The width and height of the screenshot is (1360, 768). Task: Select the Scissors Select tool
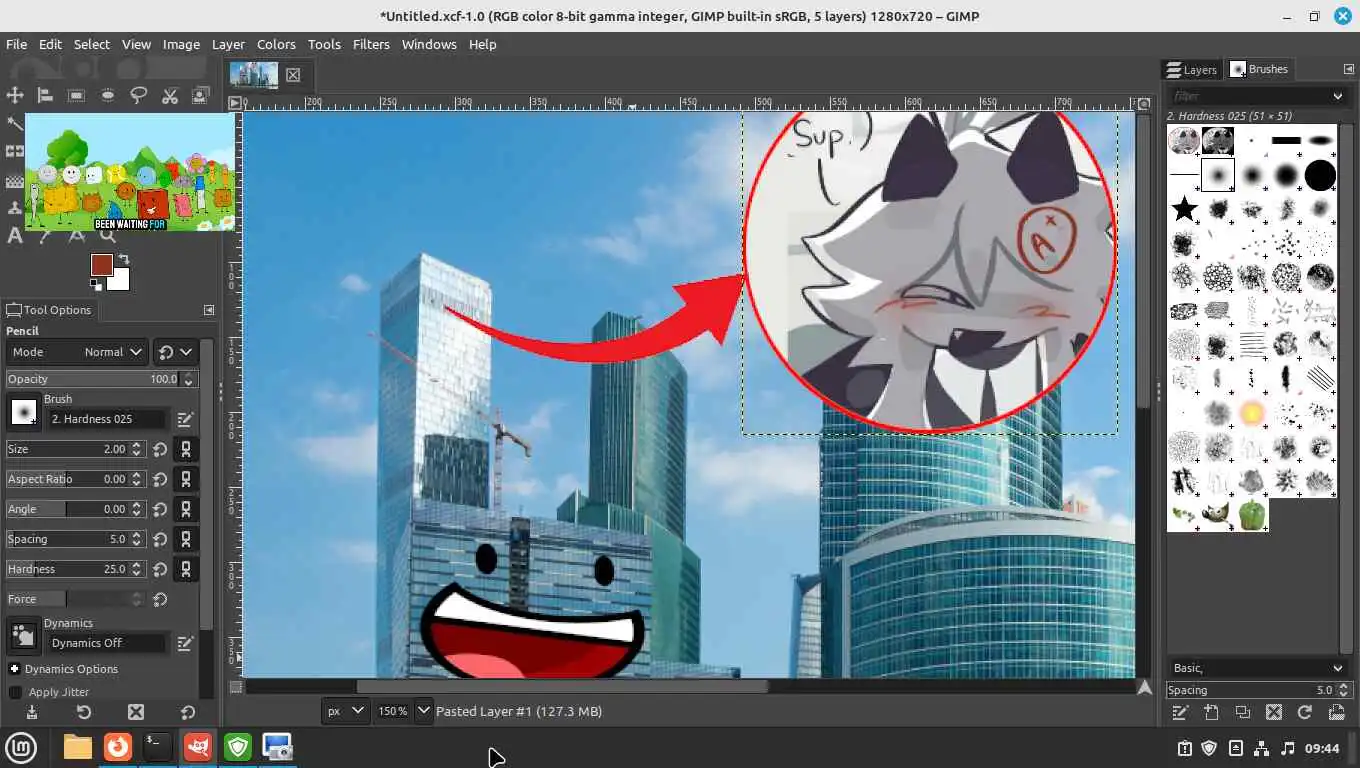click(169, 95)
